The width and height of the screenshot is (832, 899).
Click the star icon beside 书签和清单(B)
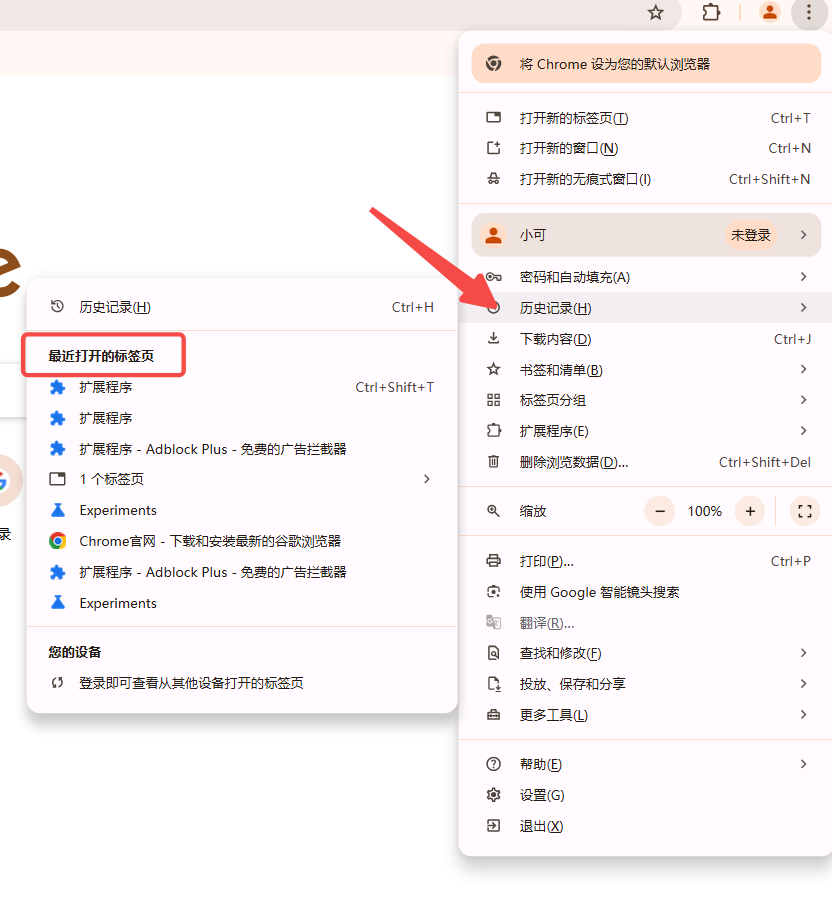coord(493,370)
